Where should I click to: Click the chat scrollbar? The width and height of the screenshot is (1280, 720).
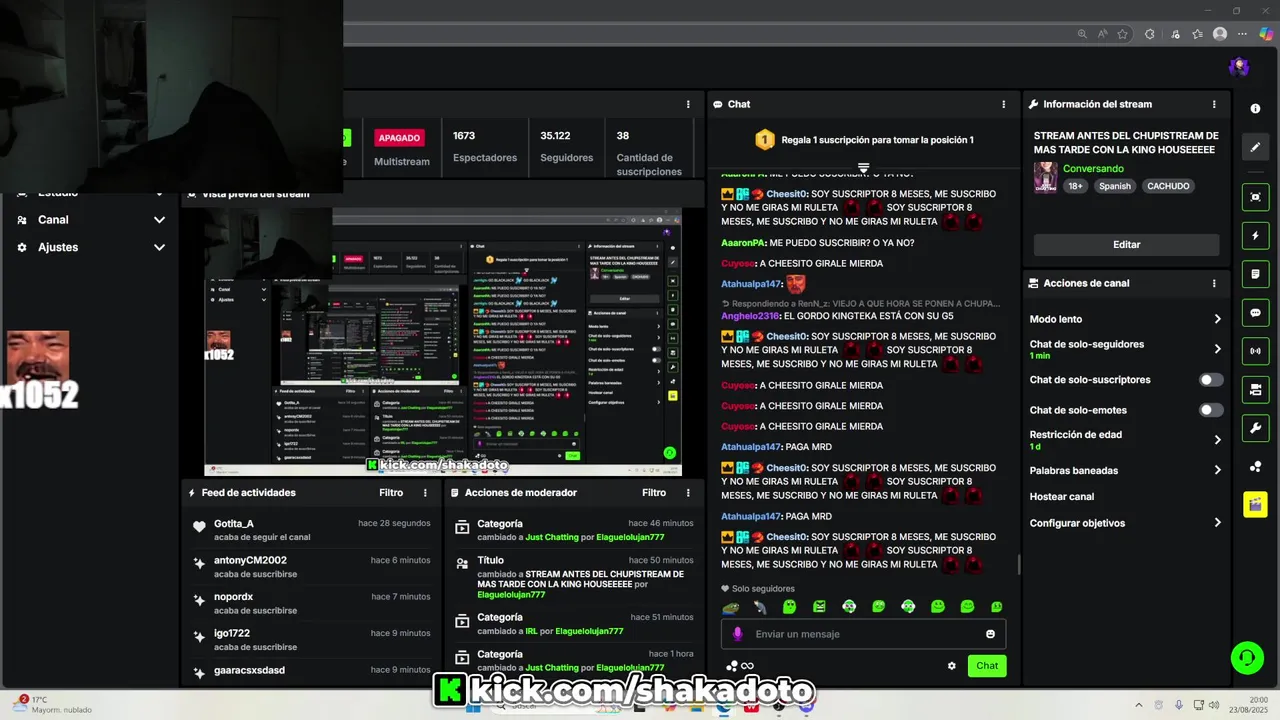point(1018,565)
